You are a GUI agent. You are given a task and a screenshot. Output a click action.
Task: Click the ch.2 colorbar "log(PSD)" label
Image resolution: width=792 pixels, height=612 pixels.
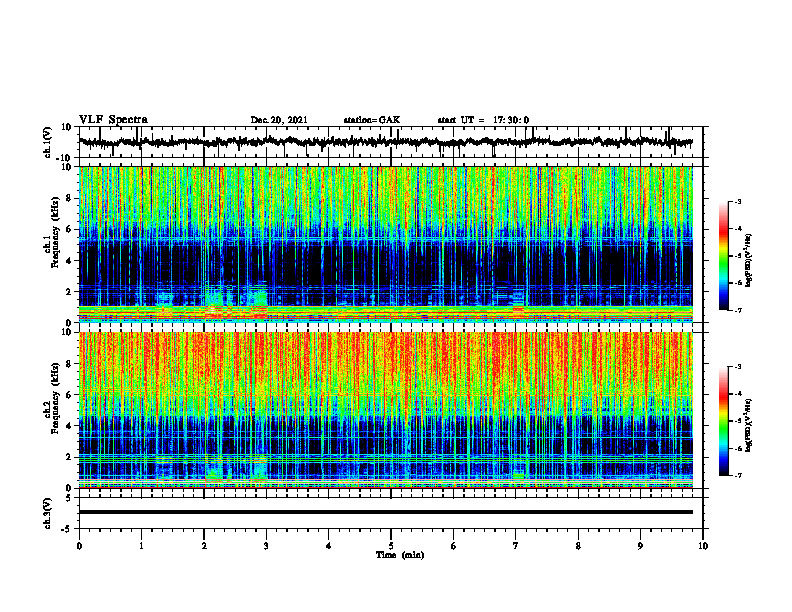point(749,426)
